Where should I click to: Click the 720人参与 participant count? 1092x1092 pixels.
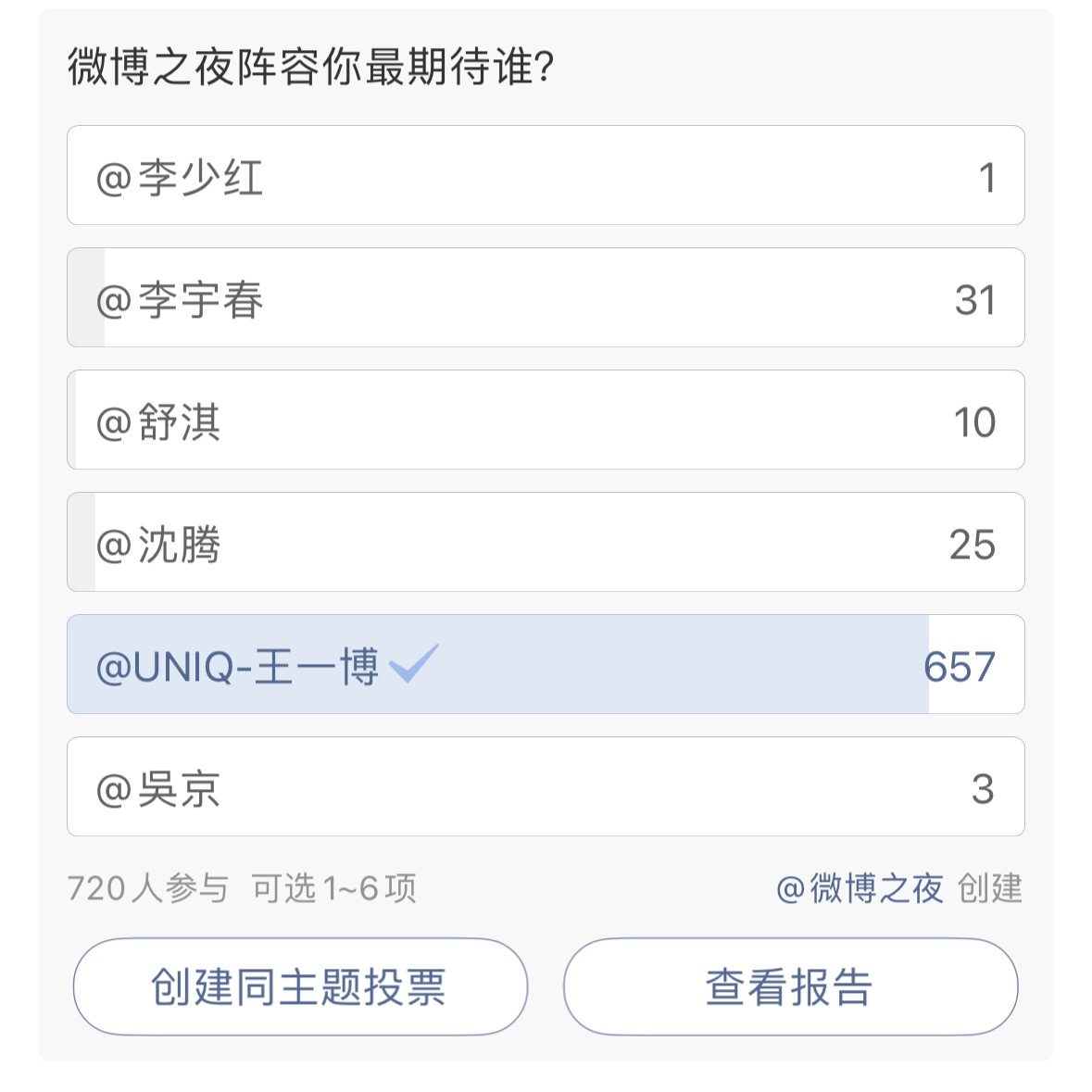click(x=147, y=888)
